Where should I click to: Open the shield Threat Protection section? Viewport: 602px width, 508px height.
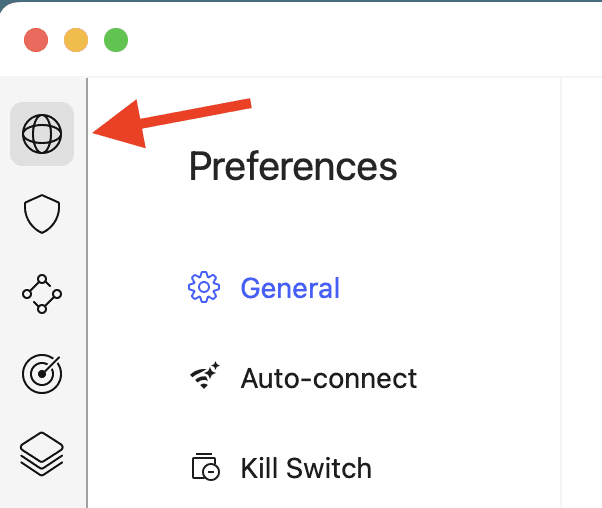(x=42, y=214)
